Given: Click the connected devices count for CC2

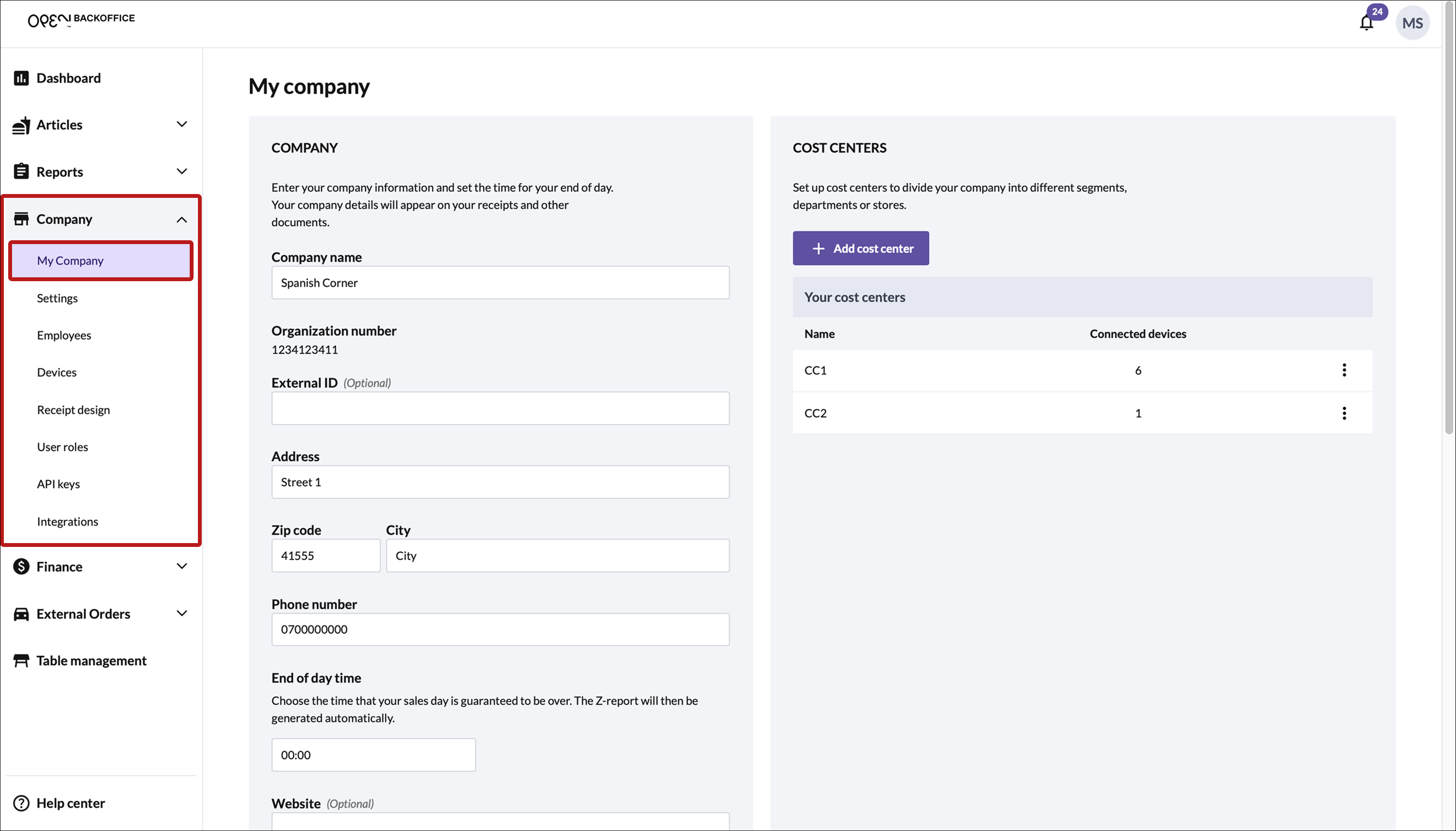Looking at the screenshot, I should pyautogui.click(x=1138, y=413).
